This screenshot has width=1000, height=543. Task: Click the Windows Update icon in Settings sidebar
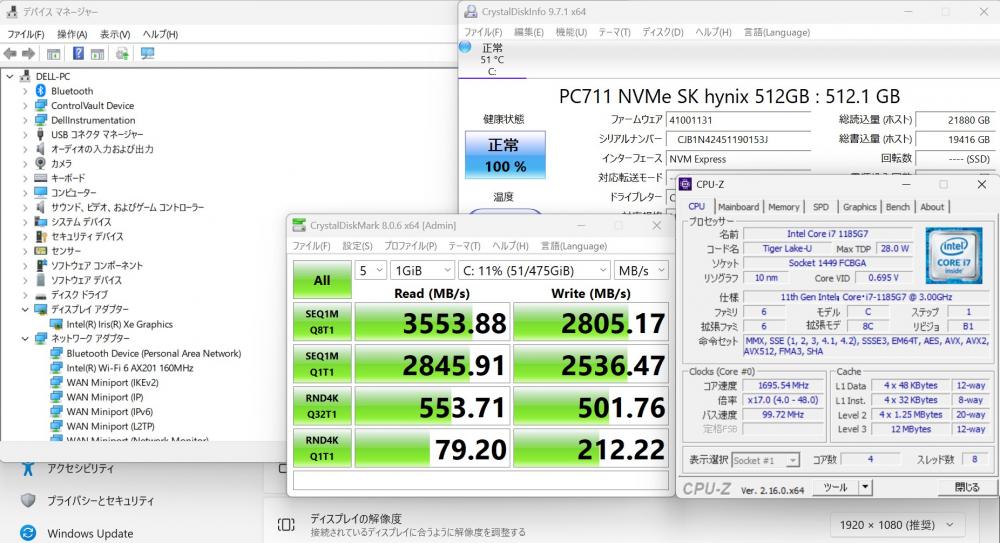[28, 533]
